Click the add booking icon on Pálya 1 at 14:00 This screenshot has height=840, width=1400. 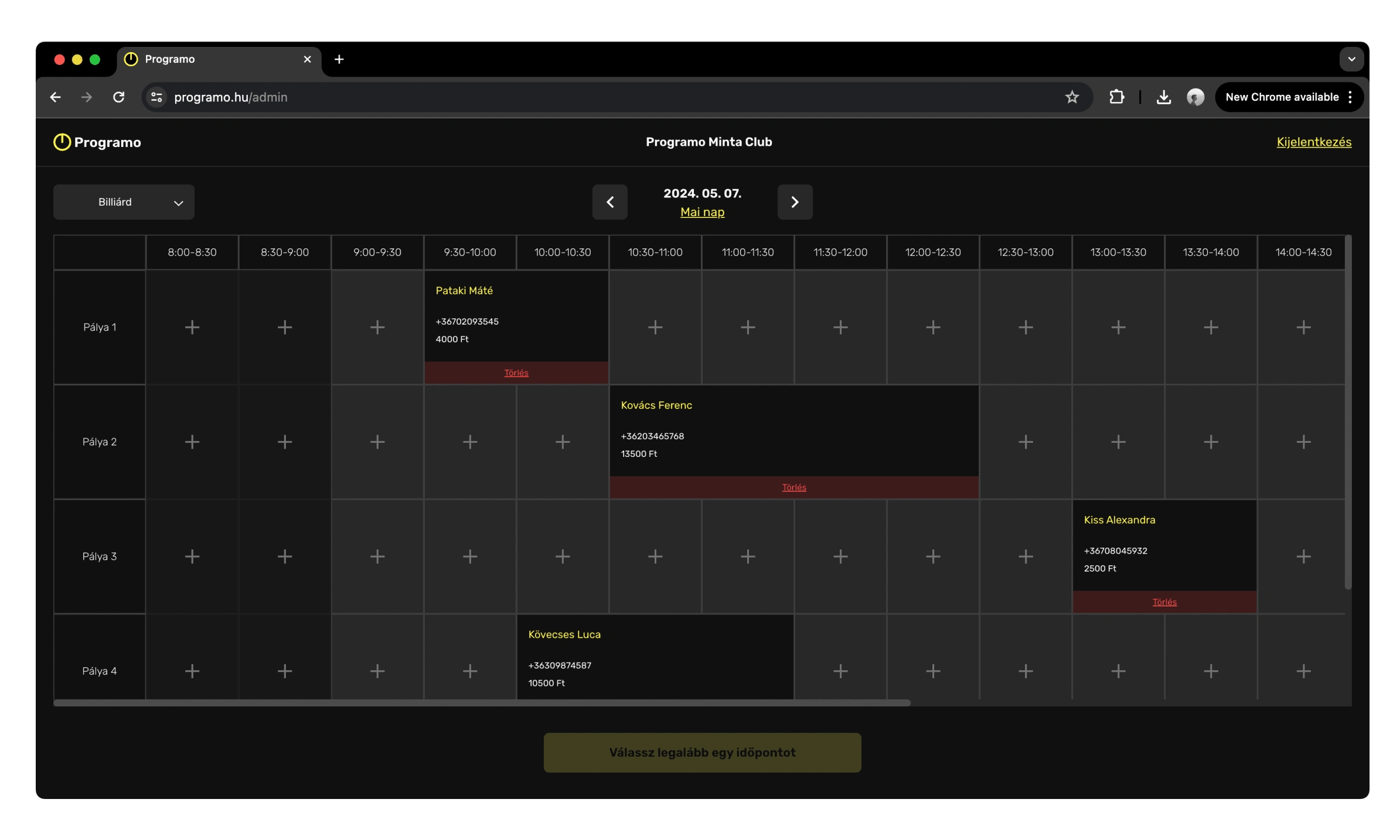1303,327
